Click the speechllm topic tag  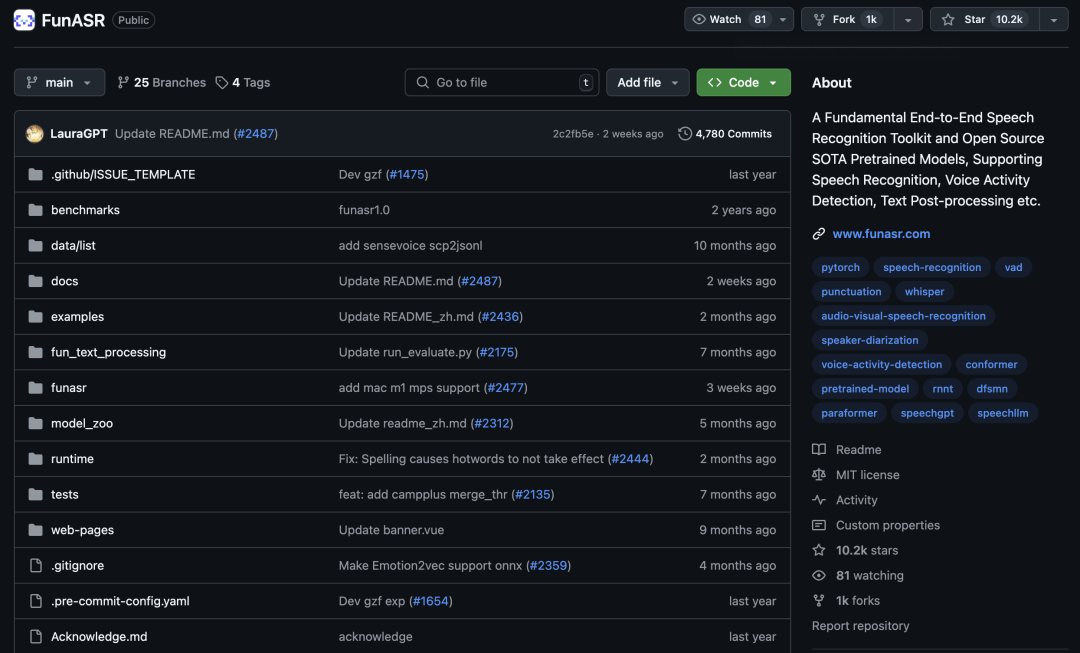pos(1002,413)
